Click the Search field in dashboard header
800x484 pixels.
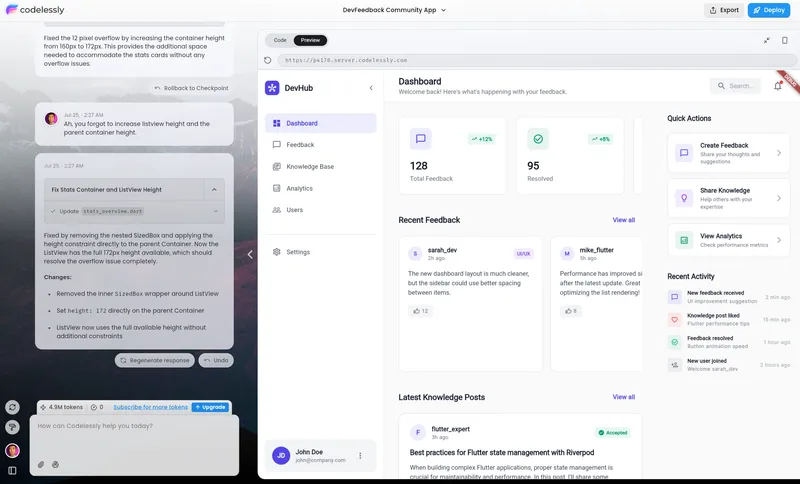735,86
